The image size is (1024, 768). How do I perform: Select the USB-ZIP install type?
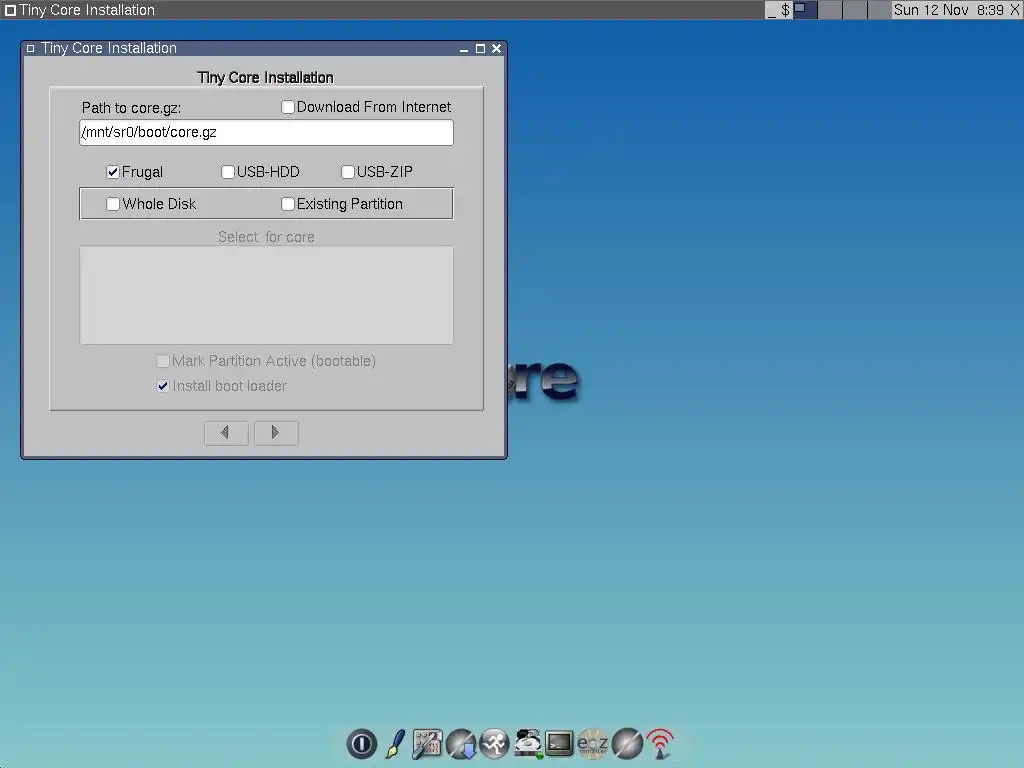(348, 172)
